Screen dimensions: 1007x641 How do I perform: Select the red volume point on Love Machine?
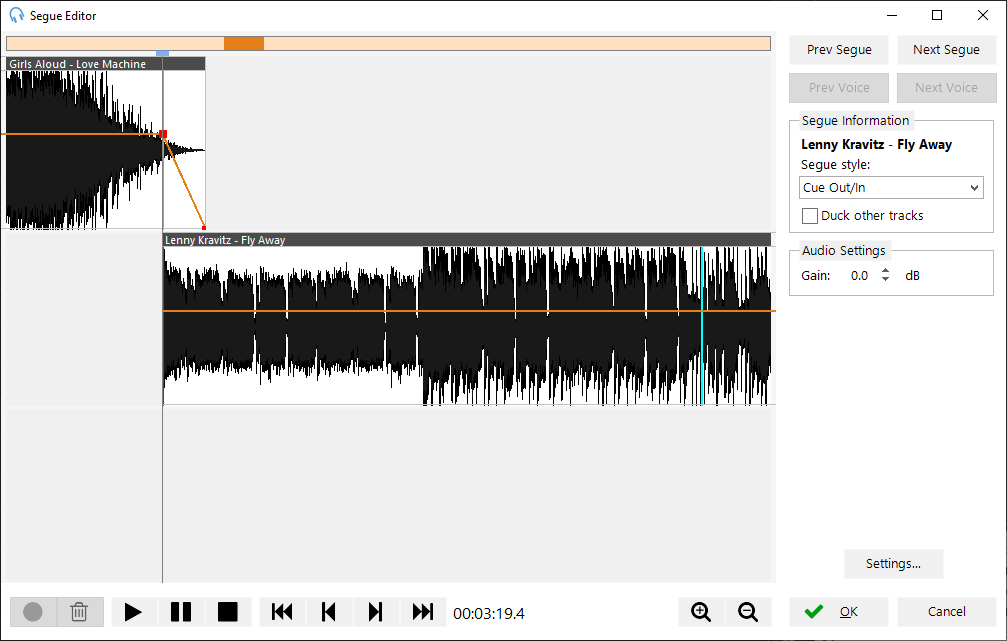162,134
